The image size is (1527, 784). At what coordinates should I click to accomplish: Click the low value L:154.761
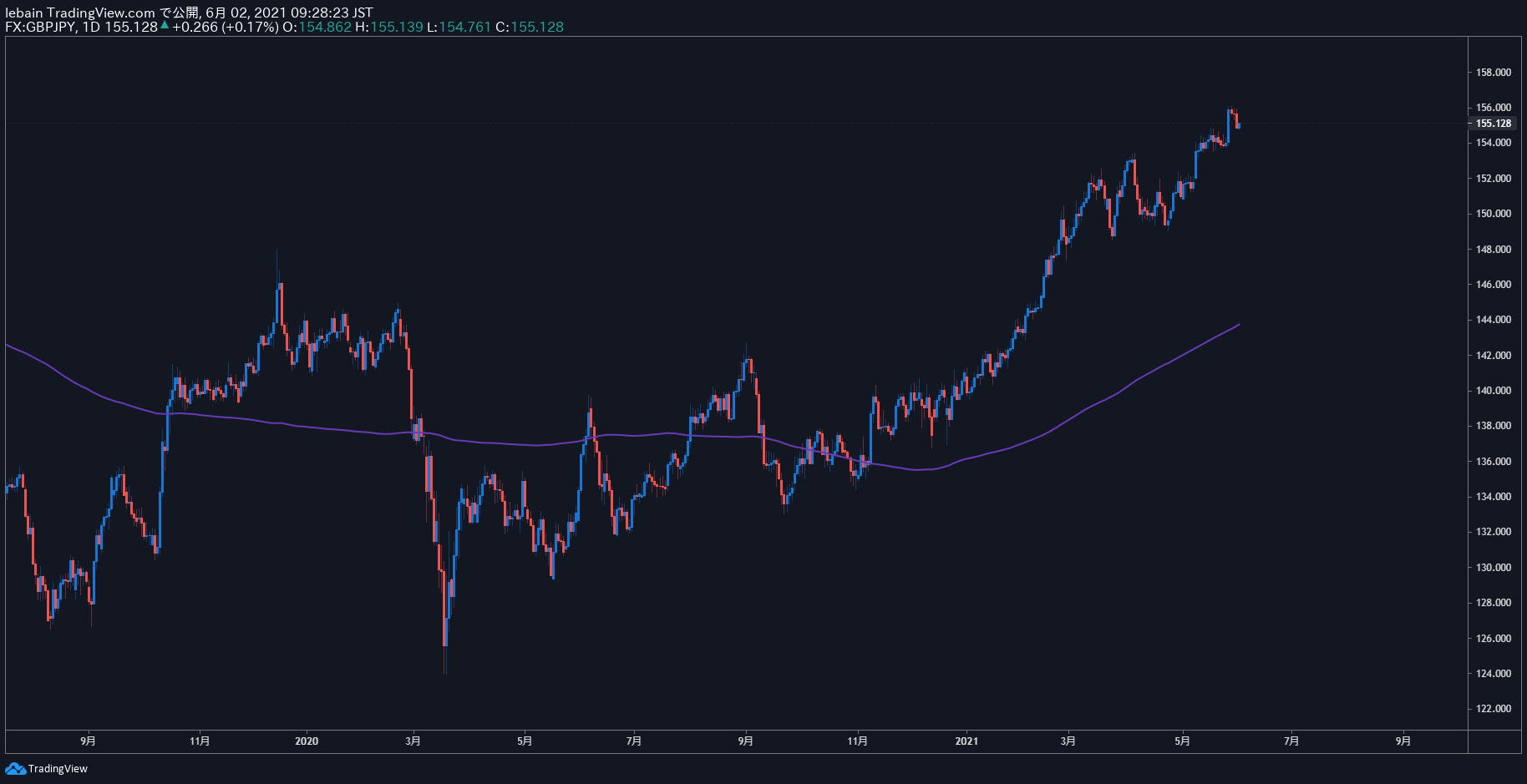pyautogui.click(x=459, y=27)
